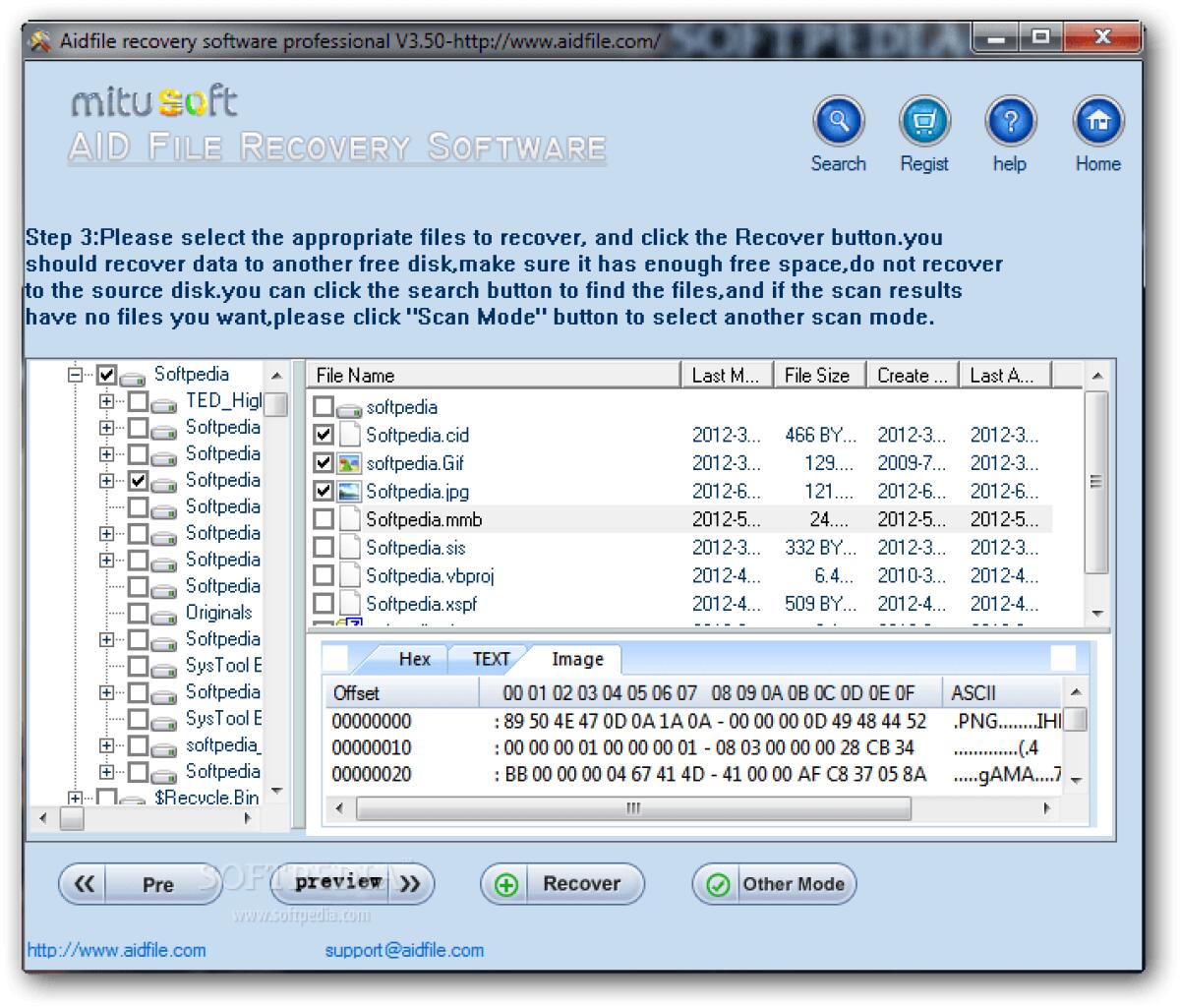Open the Hex tab

pyautogui.click(x=416, y=659)
